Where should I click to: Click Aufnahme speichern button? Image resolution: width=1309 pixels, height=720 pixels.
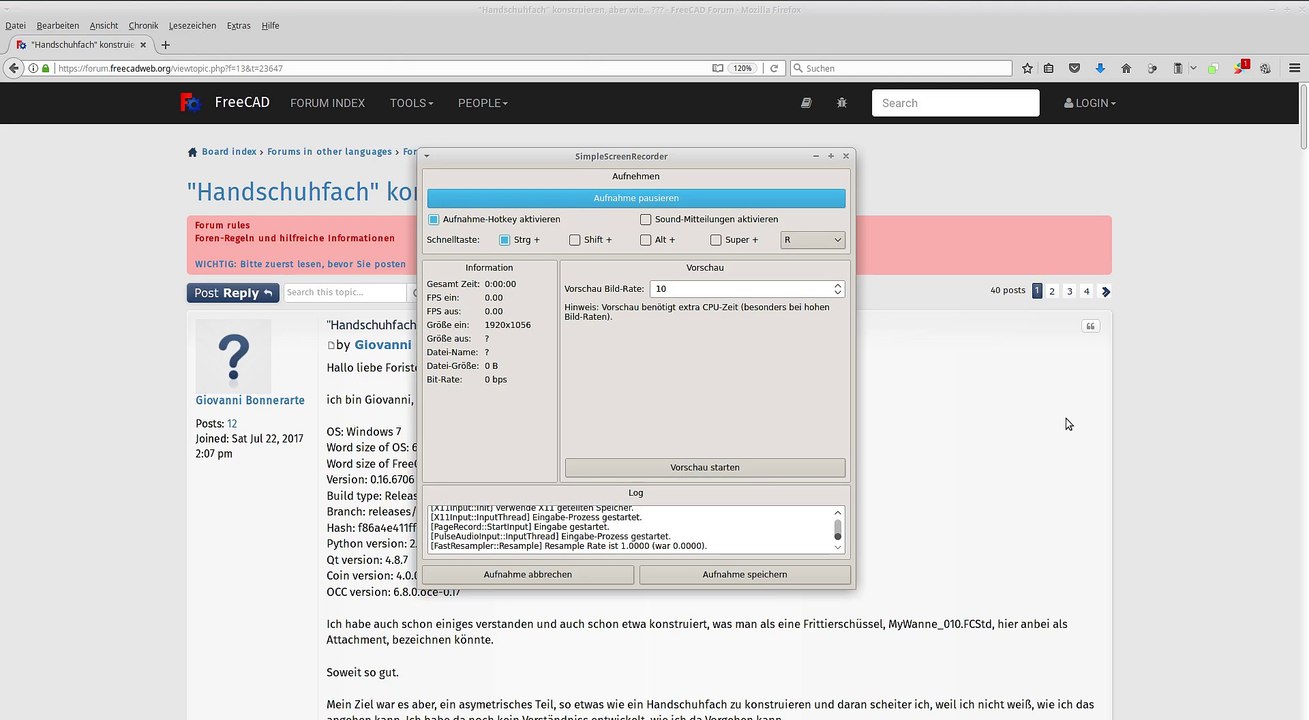coord(745,574)
